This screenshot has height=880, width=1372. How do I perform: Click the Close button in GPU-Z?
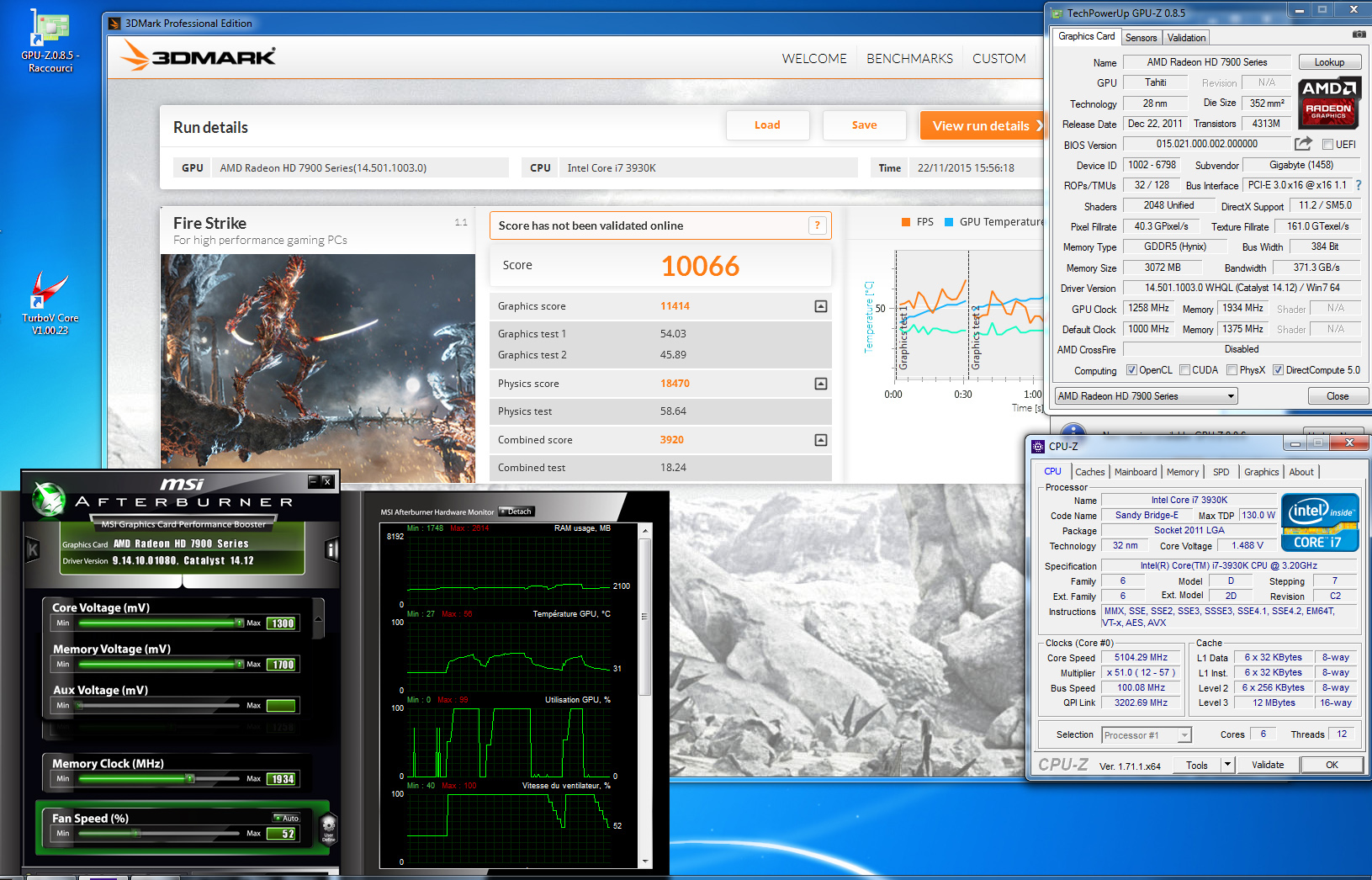click(1338, 396)
